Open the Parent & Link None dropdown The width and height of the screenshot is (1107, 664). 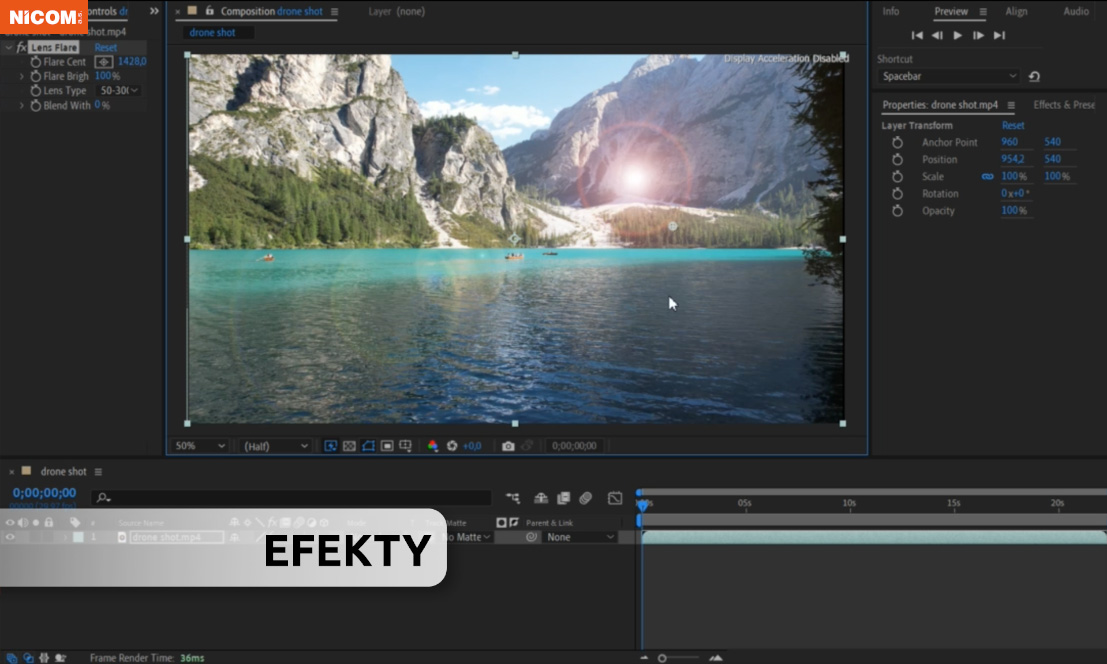[x=580, y=537]
